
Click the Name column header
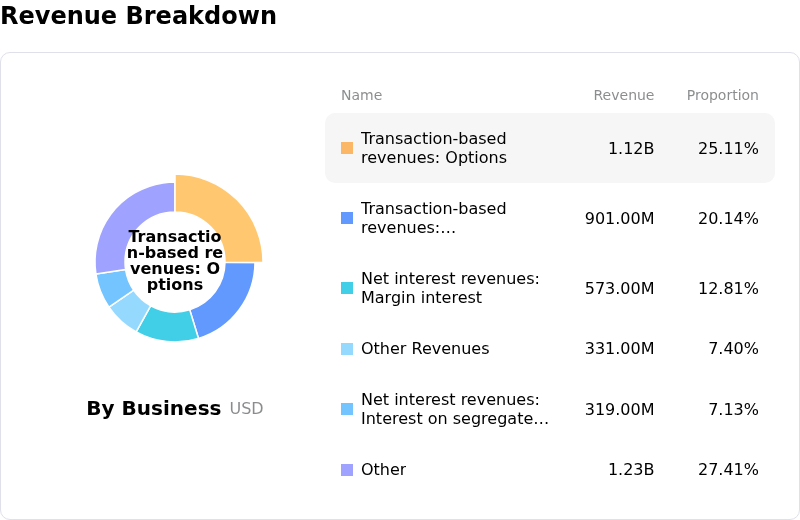361,96
